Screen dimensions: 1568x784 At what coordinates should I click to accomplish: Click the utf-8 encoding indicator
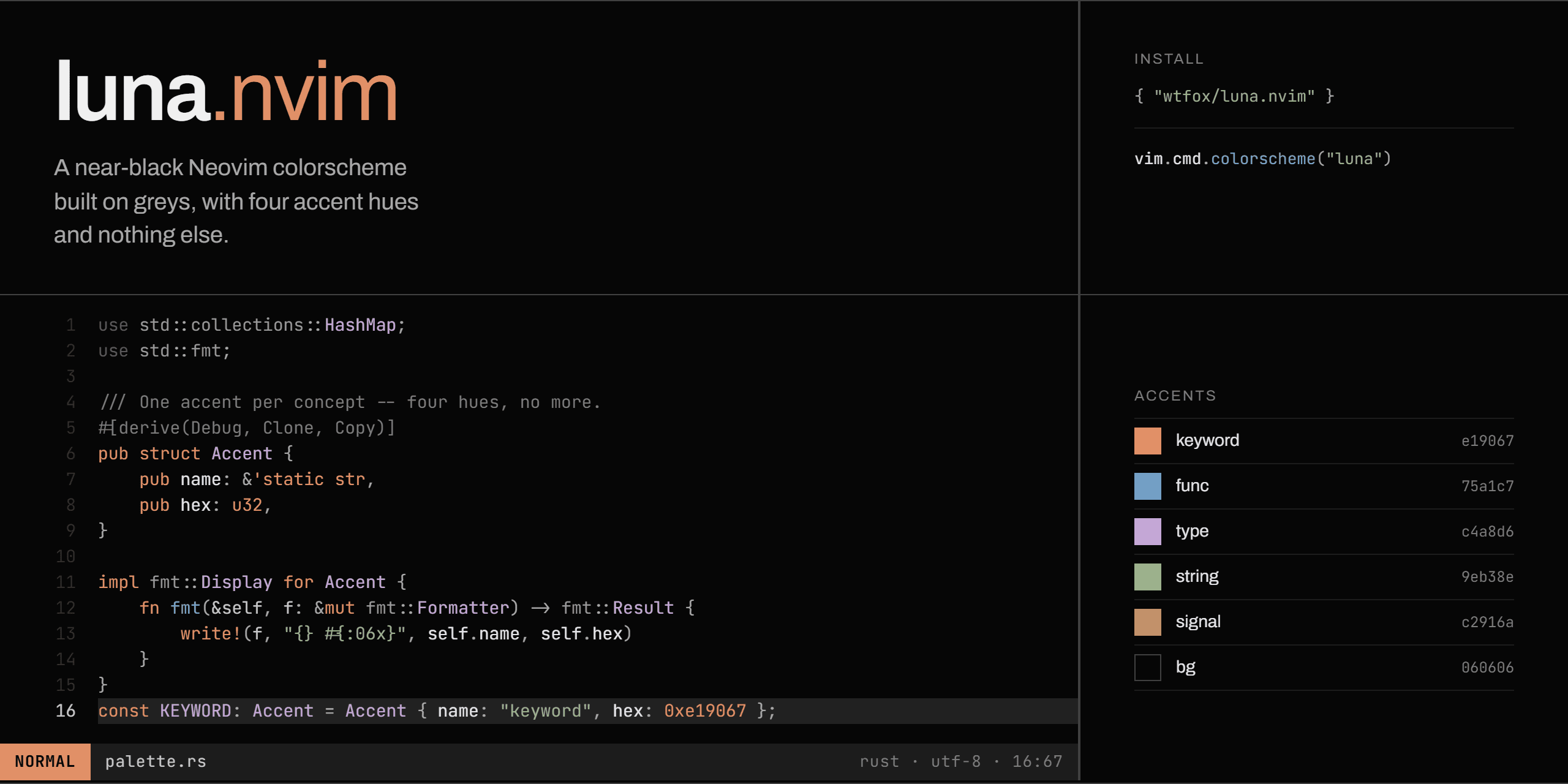pyautogui.click(x=956, y=761)
